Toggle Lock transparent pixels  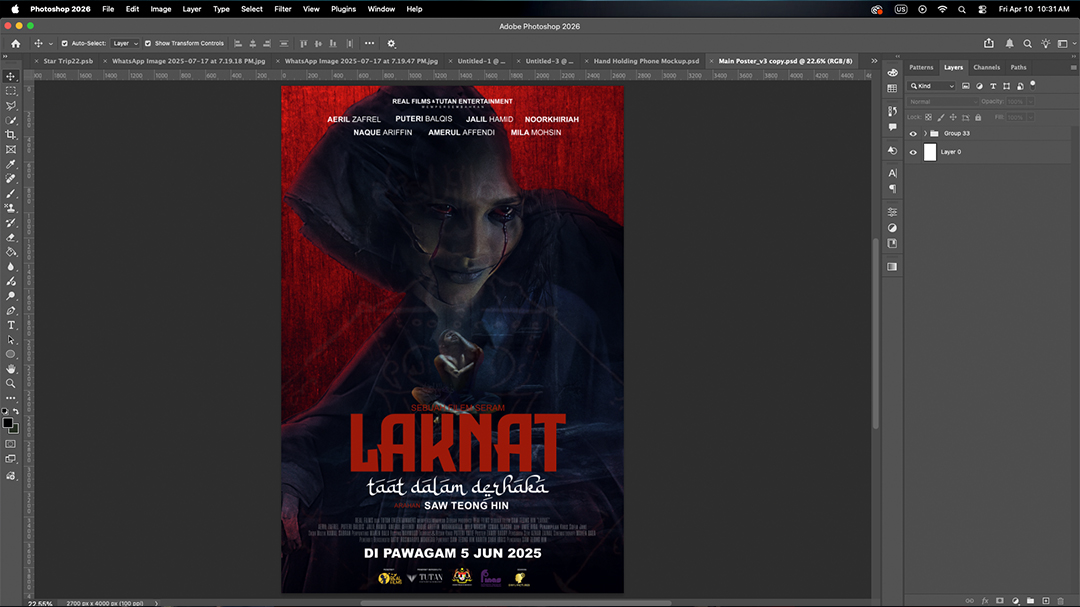coord(928,118)
